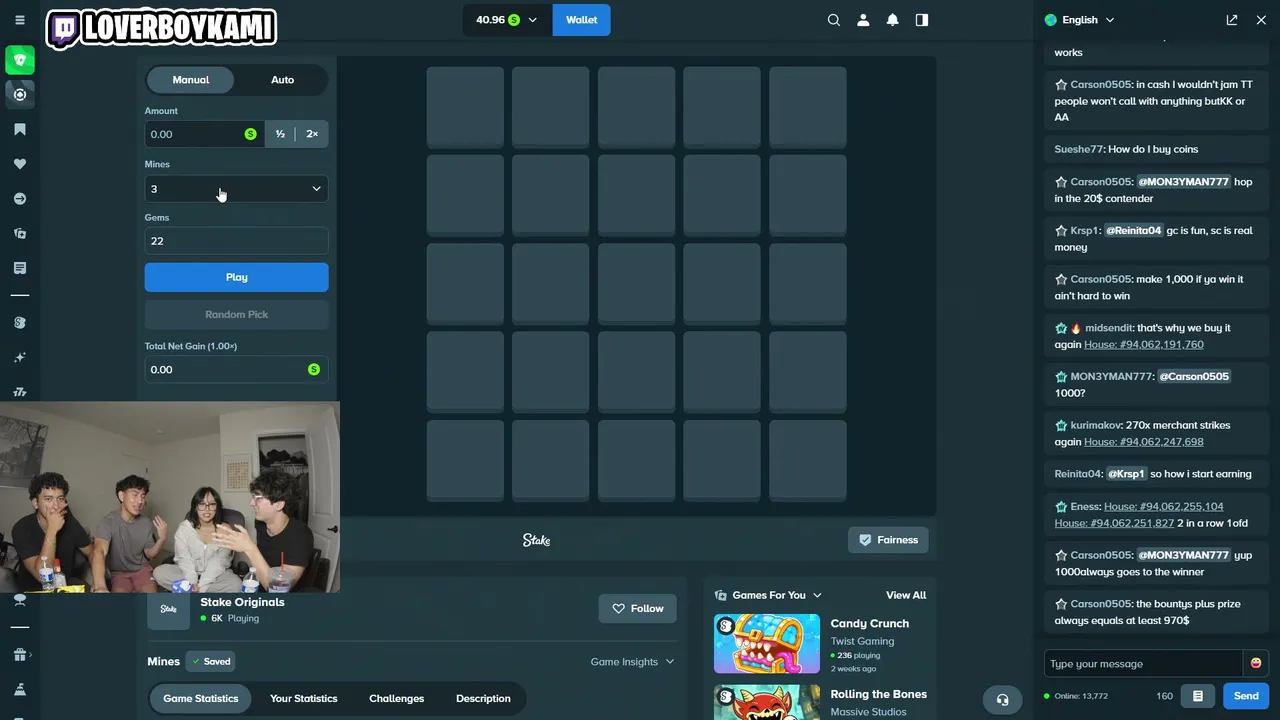Click the Total Net Gain field

[236, 370]
